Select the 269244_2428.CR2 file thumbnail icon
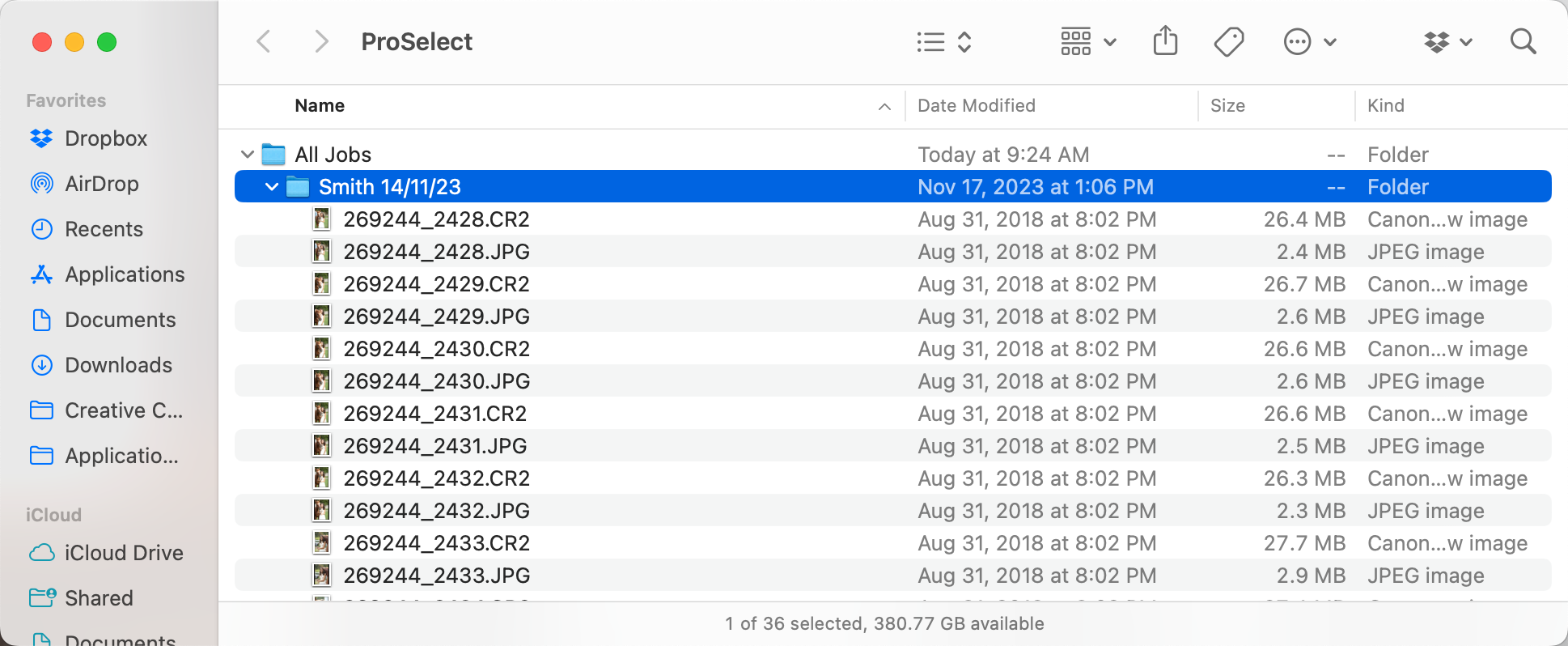 (322, 219)
